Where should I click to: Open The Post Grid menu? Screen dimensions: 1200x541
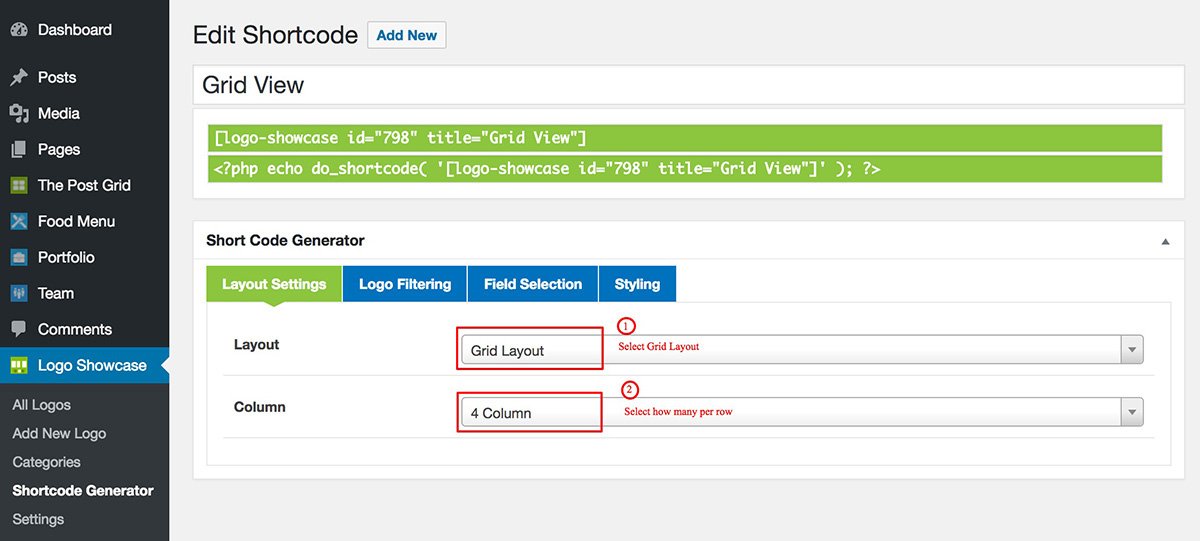tap(84, 185)
